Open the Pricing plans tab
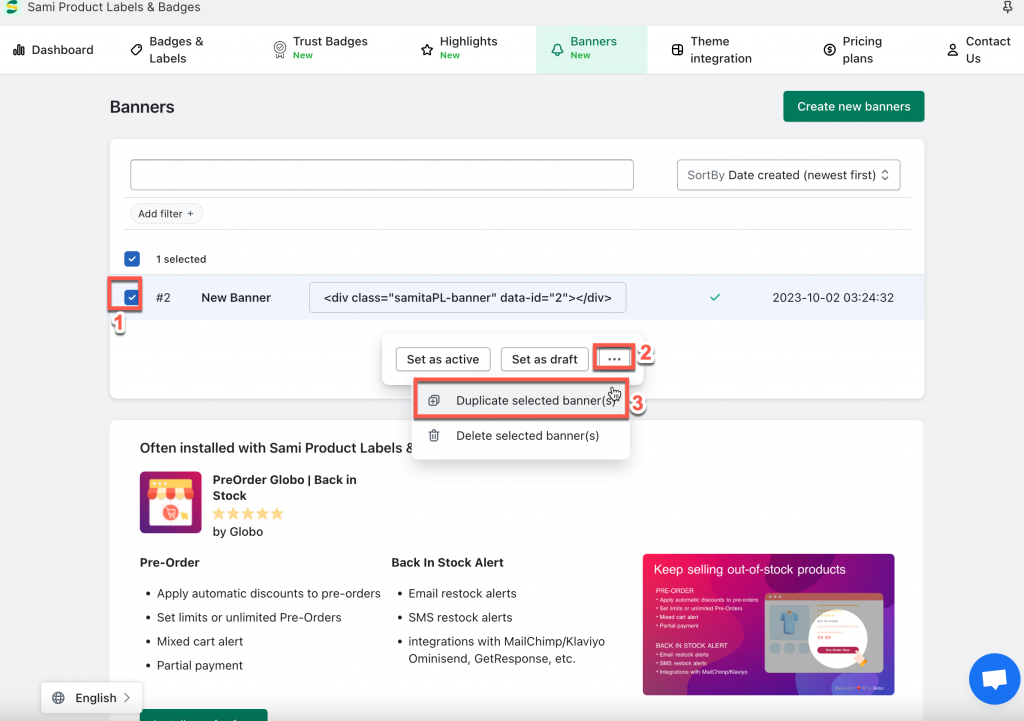 point(853,50)
